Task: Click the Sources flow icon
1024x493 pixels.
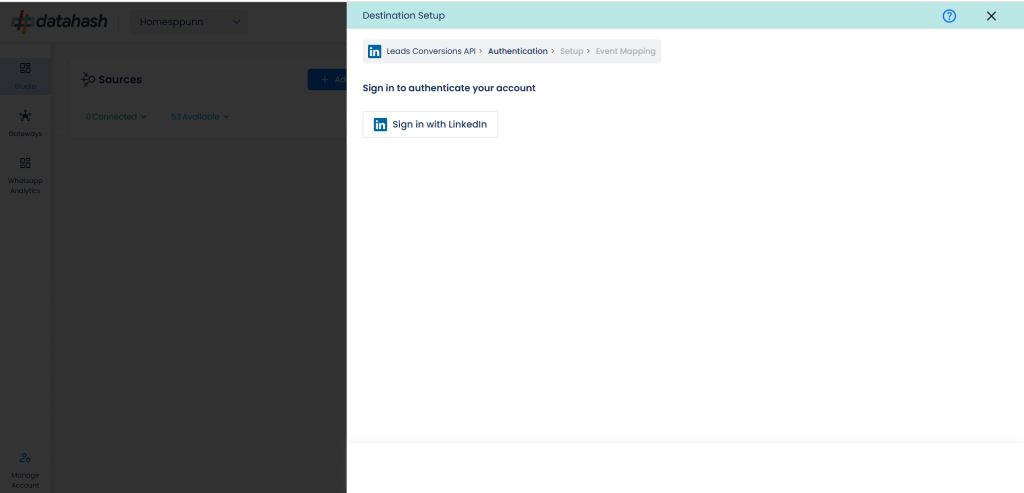Action: coord(88,80)
